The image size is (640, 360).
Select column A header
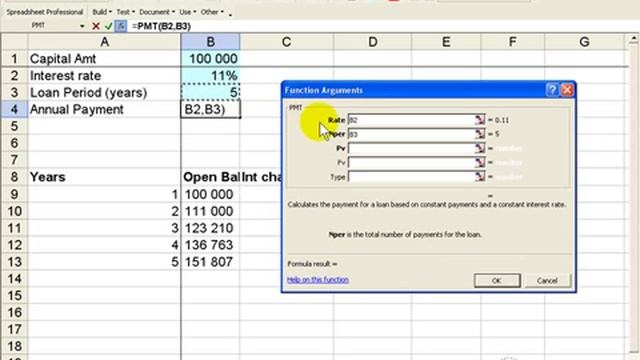(x=104, y=42)
